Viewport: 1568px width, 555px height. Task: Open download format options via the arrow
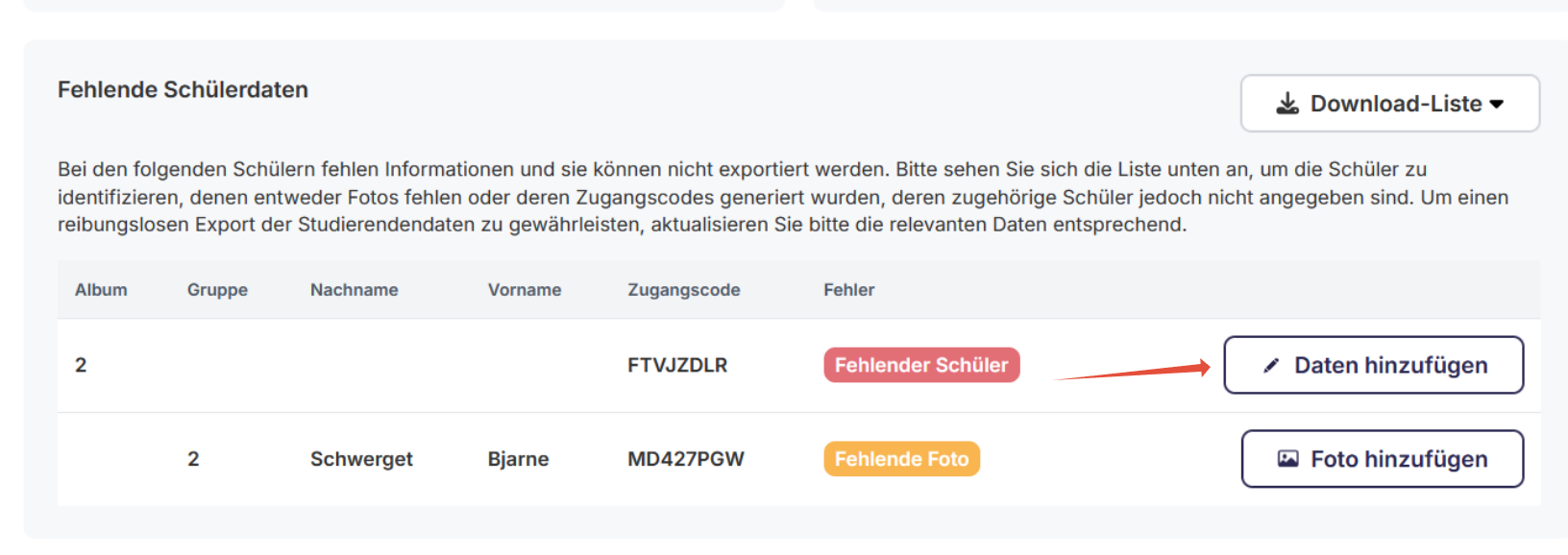coord(1496,104)
